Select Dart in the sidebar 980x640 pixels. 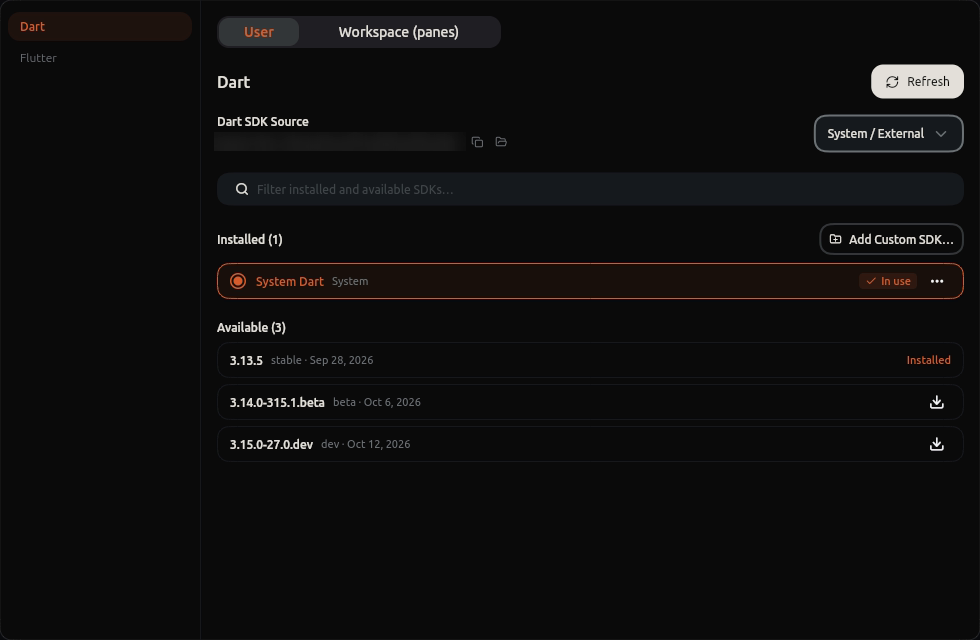point(100,26)
